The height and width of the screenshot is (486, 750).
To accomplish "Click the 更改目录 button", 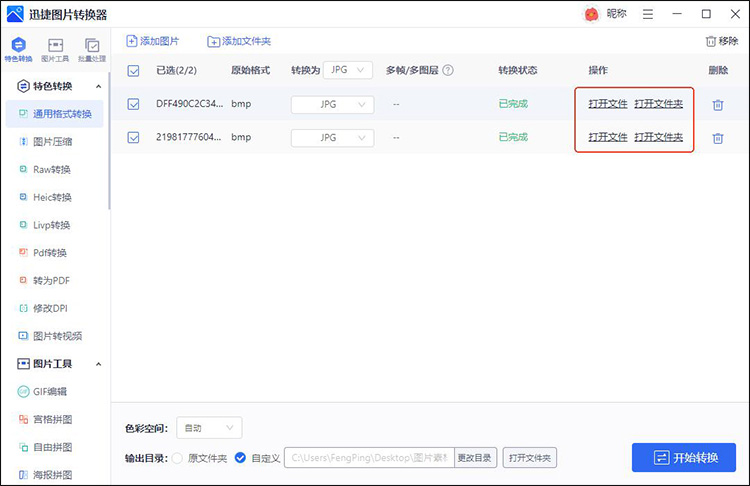I will pyautogui.click(x=475, y=458).
